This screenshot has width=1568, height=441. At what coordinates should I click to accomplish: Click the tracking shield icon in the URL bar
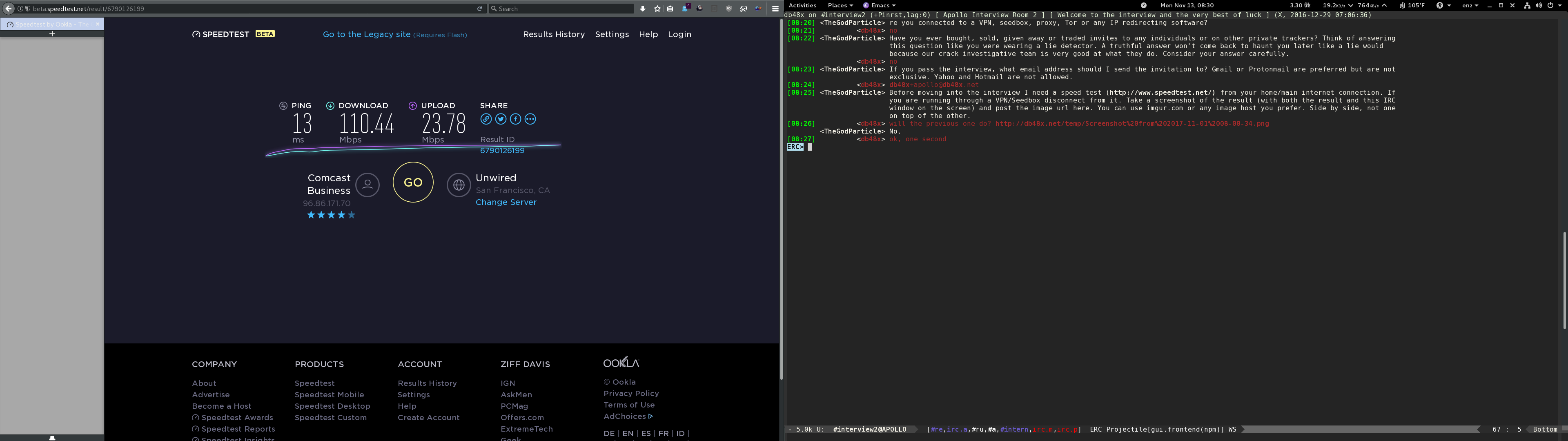27,9
